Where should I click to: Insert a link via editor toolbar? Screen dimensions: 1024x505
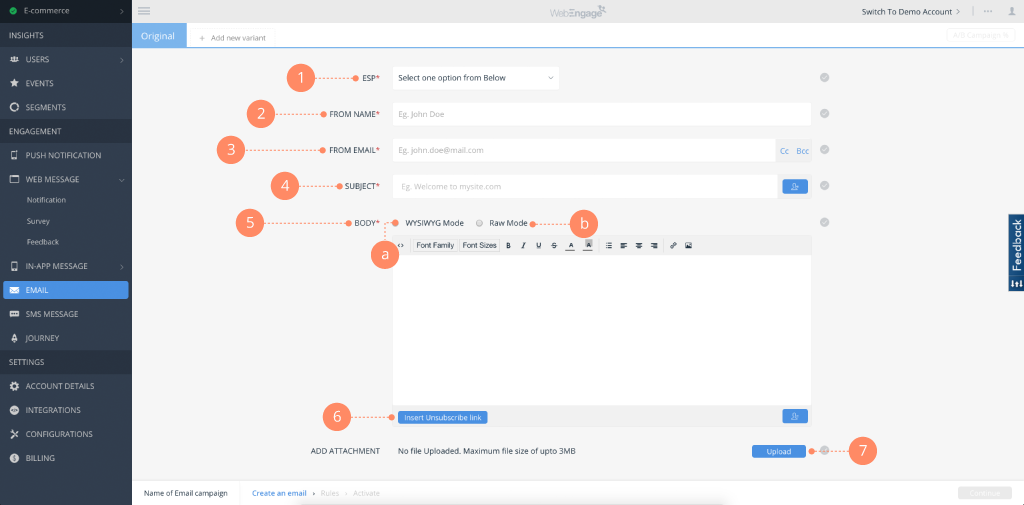click(673, 246)
